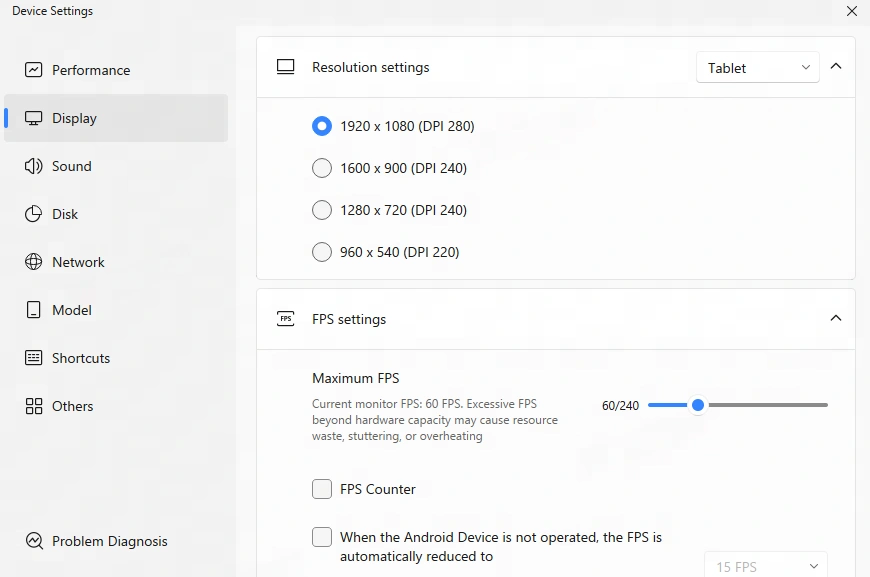Open the Others section grid icon
The height and width of the screenshot is (577, 870).
coord(33,406)
